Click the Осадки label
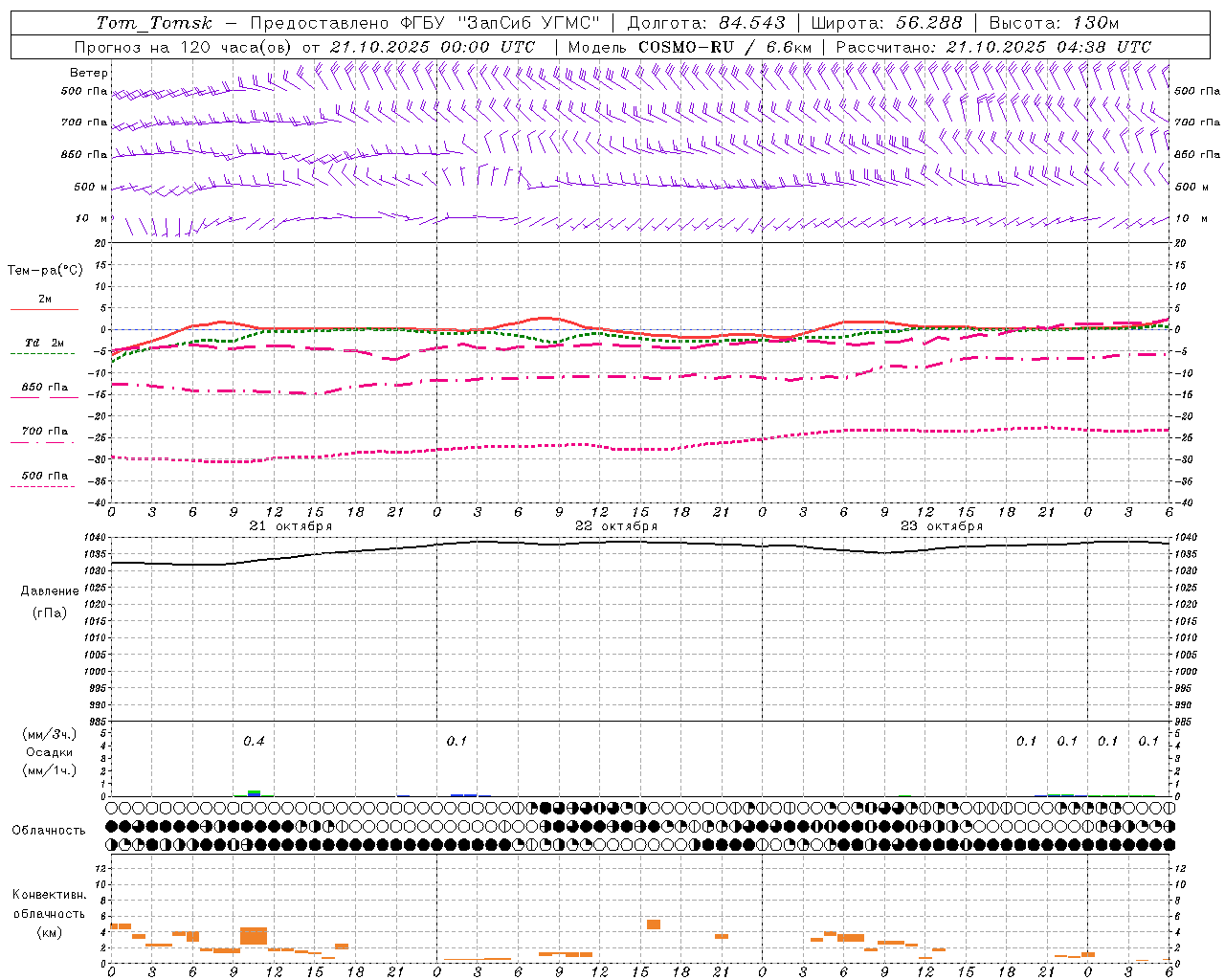The height and width of the screenshot is (980, 1225). (x=49, y=752)
